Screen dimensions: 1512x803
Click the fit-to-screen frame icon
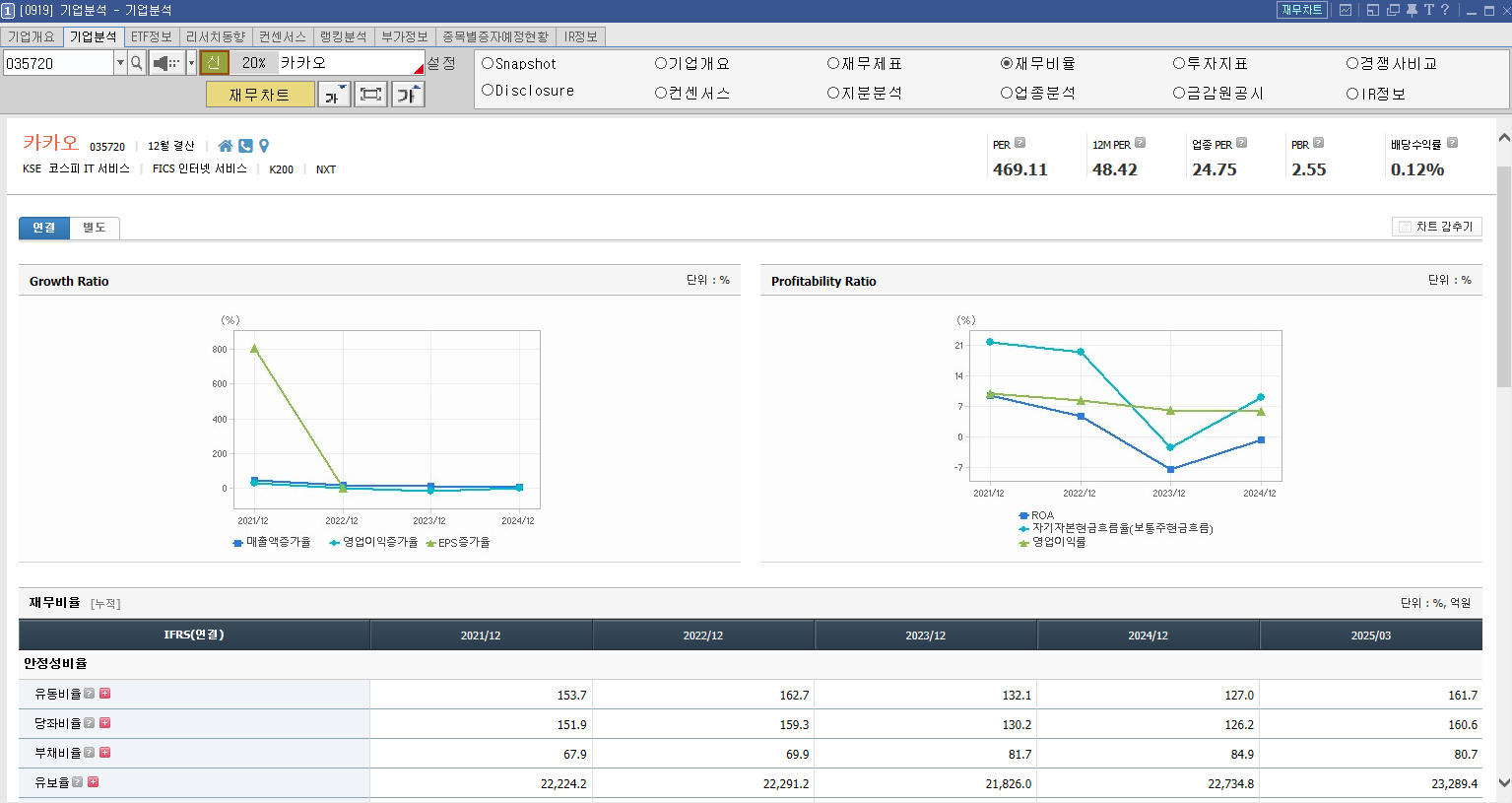[370, 95]
